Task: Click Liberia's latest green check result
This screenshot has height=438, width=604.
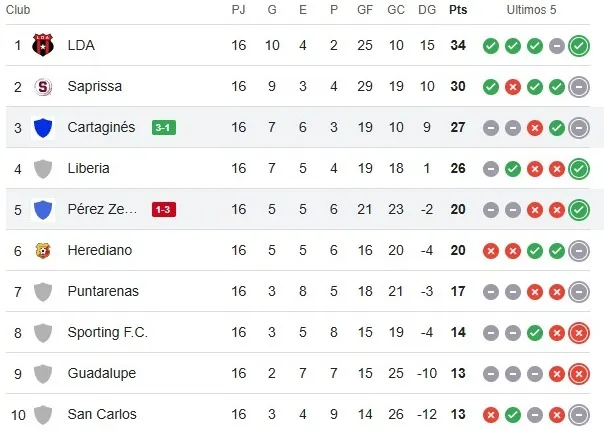Action: (x=579, y=168)
